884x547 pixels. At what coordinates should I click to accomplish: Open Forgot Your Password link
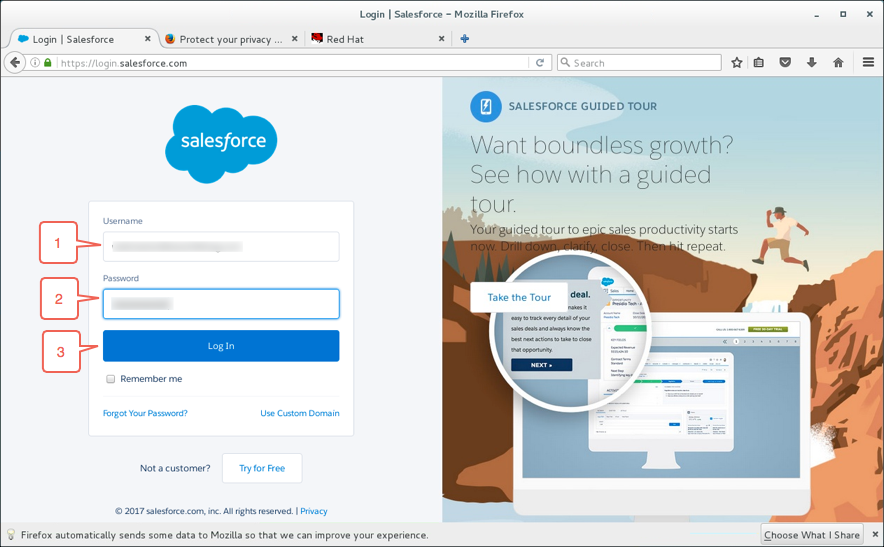[x=145, y=413]
